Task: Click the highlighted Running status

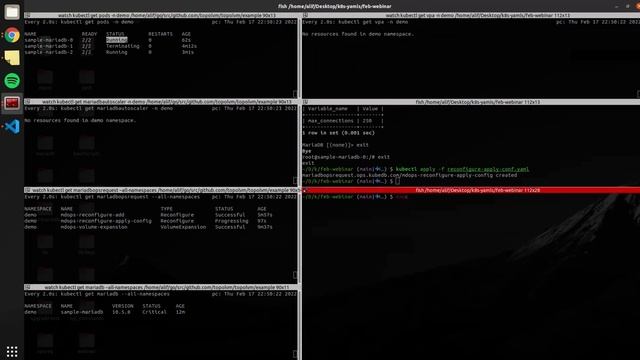Action: coord(117,40)
